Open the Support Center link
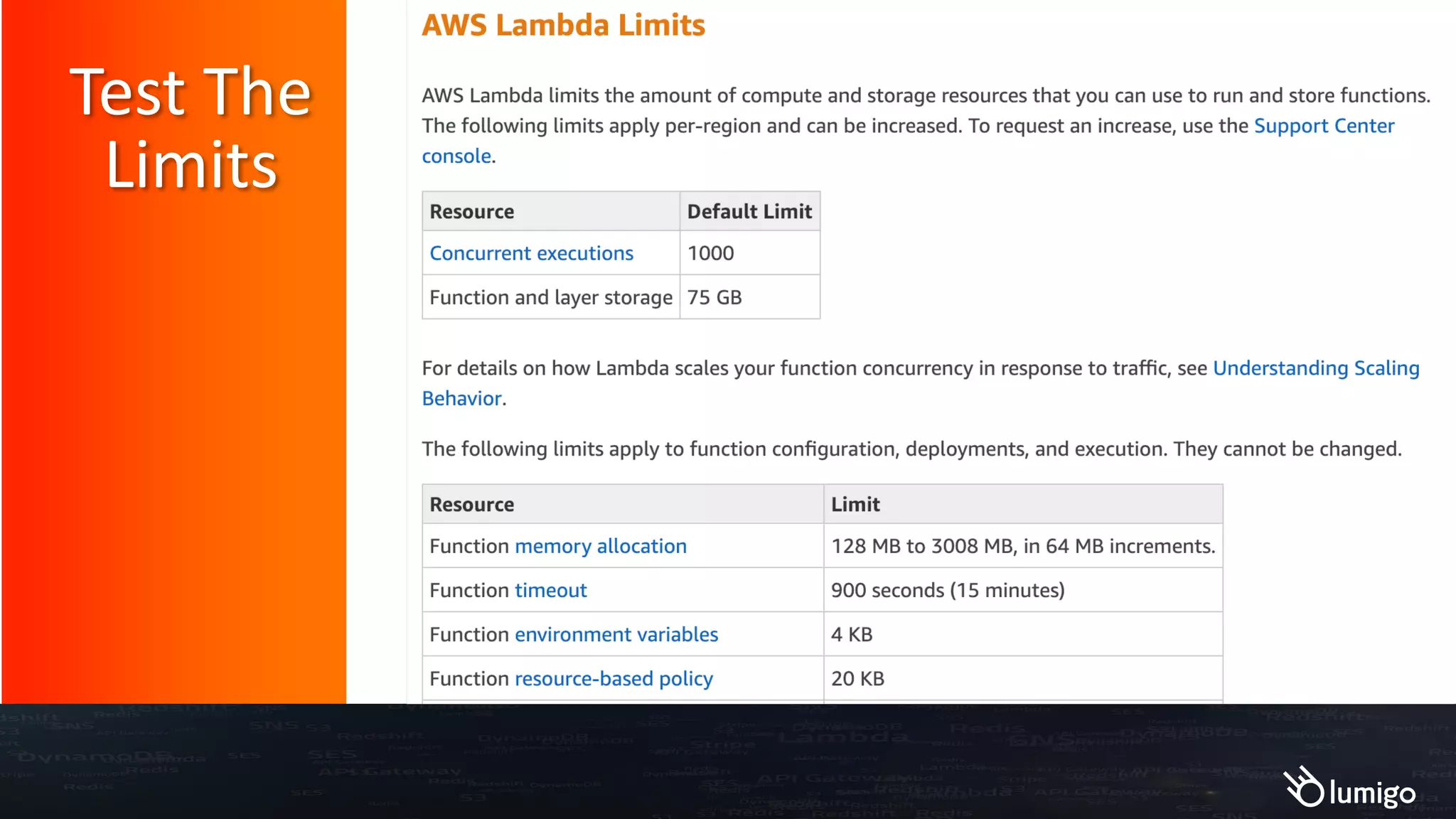1456x819 pixels. point(1323,126)
